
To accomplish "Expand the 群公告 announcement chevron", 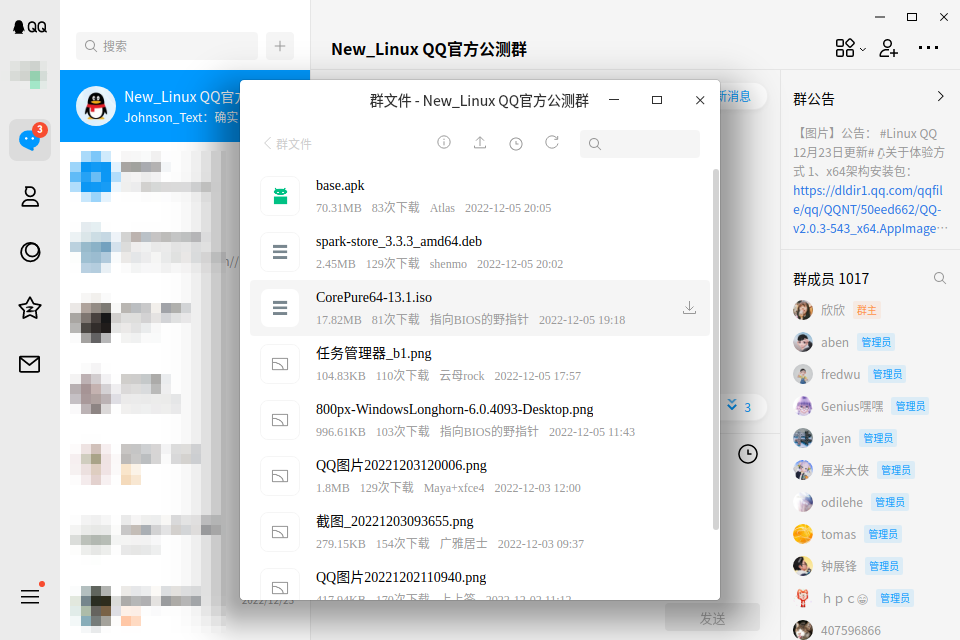I will coord(940,97).
